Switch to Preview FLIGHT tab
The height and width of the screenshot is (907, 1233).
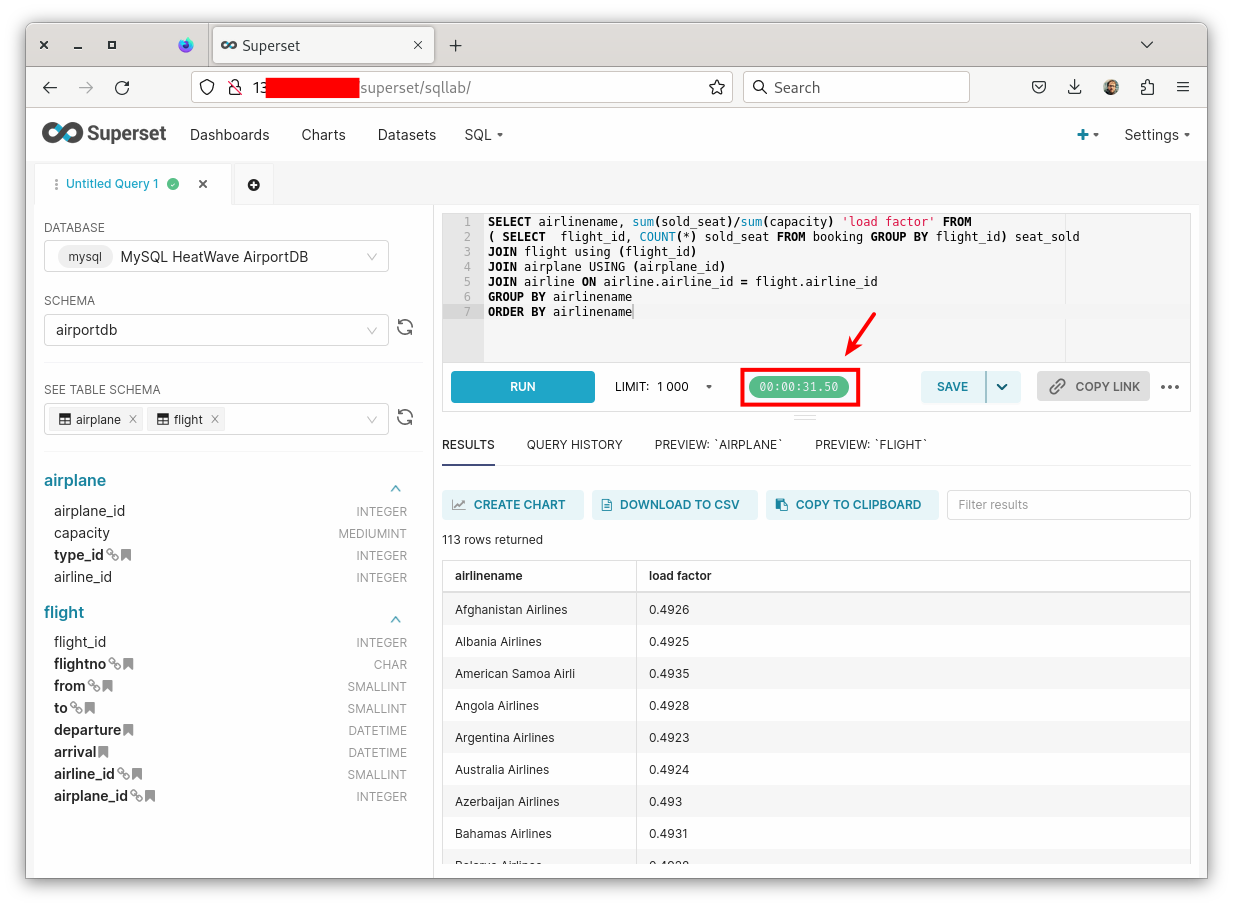point(872,445)
